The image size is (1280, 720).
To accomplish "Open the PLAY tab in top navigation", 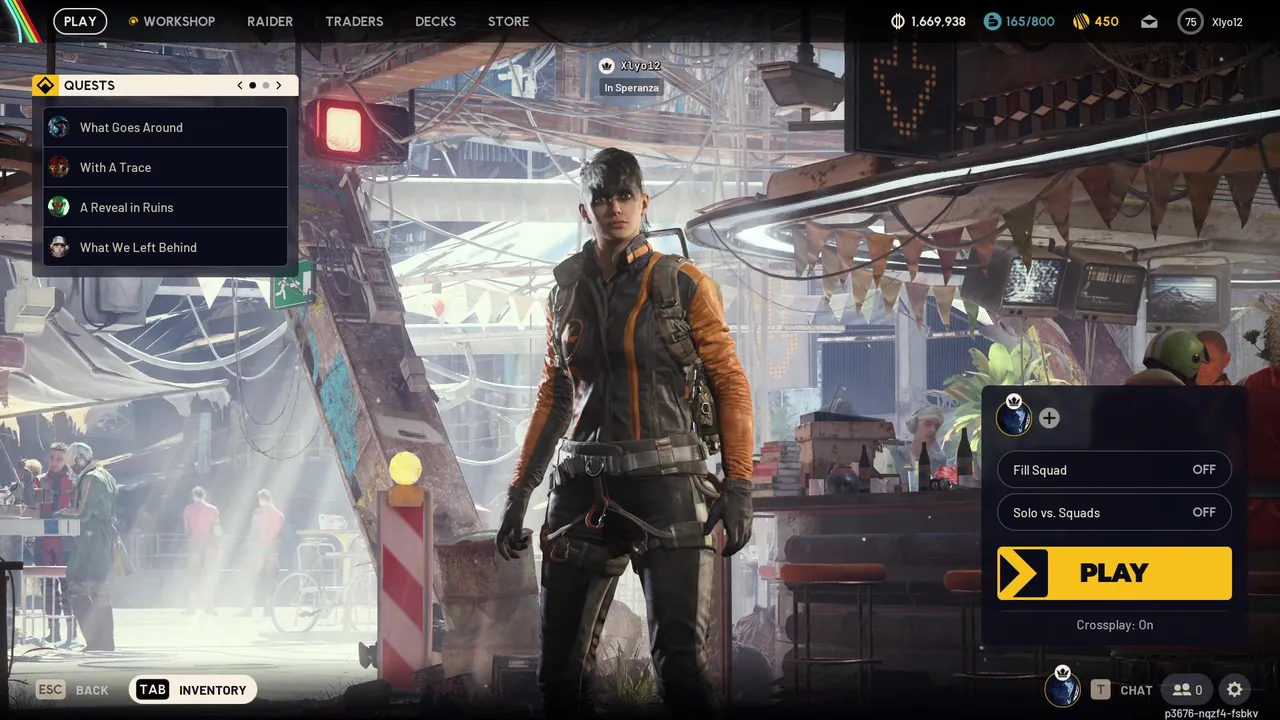I will tap(80, 21).
